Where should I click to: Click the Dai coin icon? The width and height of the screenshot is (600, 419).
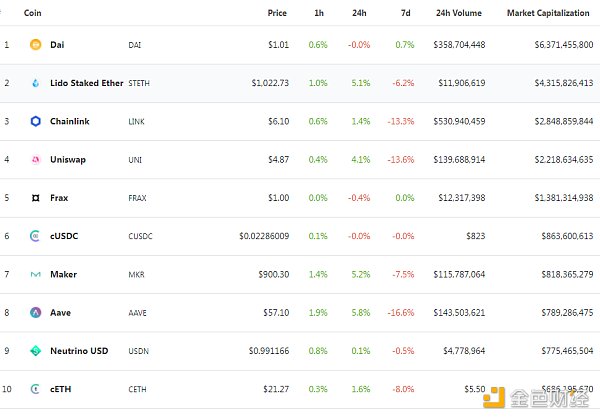click(x=35, y=45)
